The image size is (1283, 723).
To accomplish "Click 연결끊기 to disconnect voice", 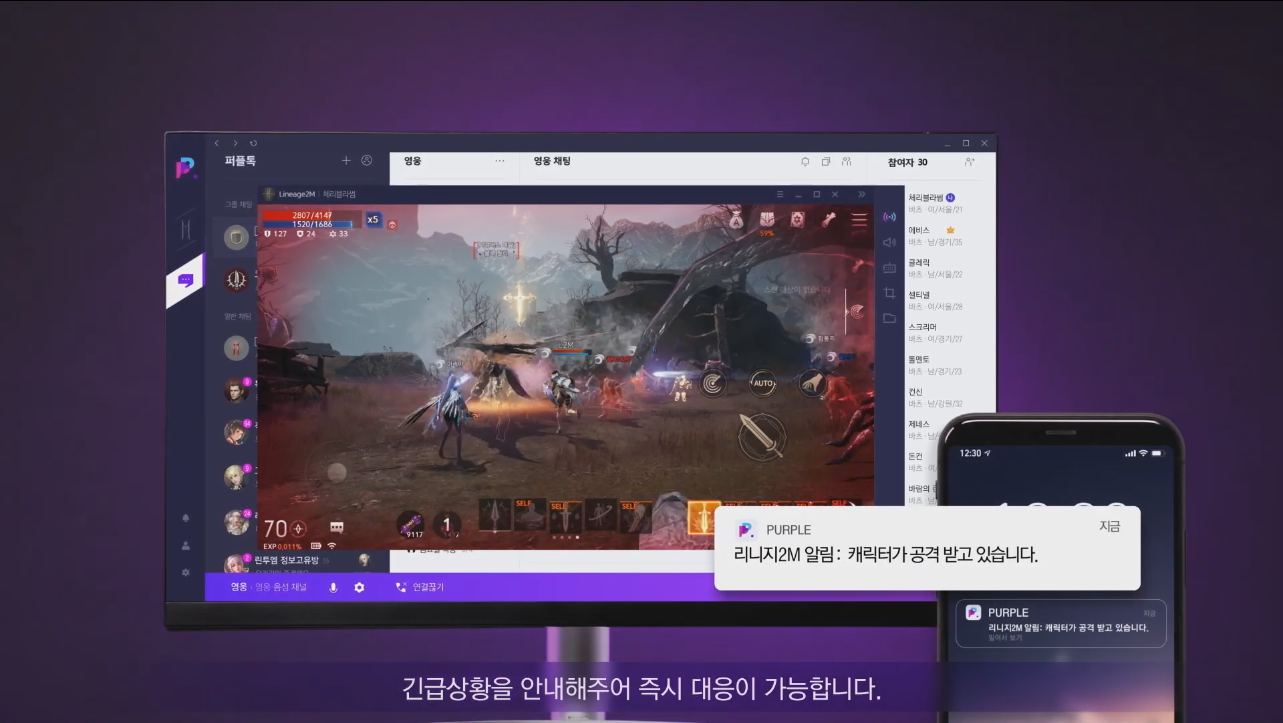I will [420, 587].
